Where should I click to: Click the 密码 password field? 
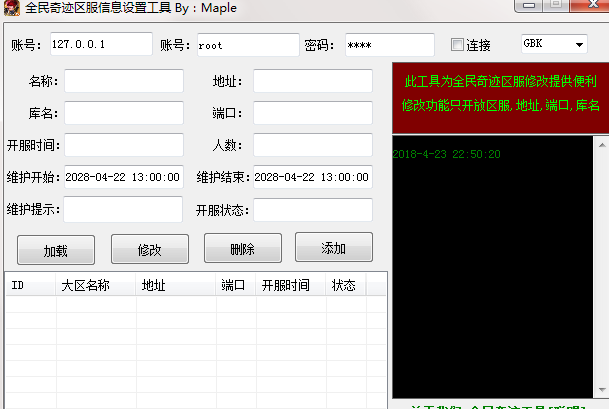tap(390, 45)
